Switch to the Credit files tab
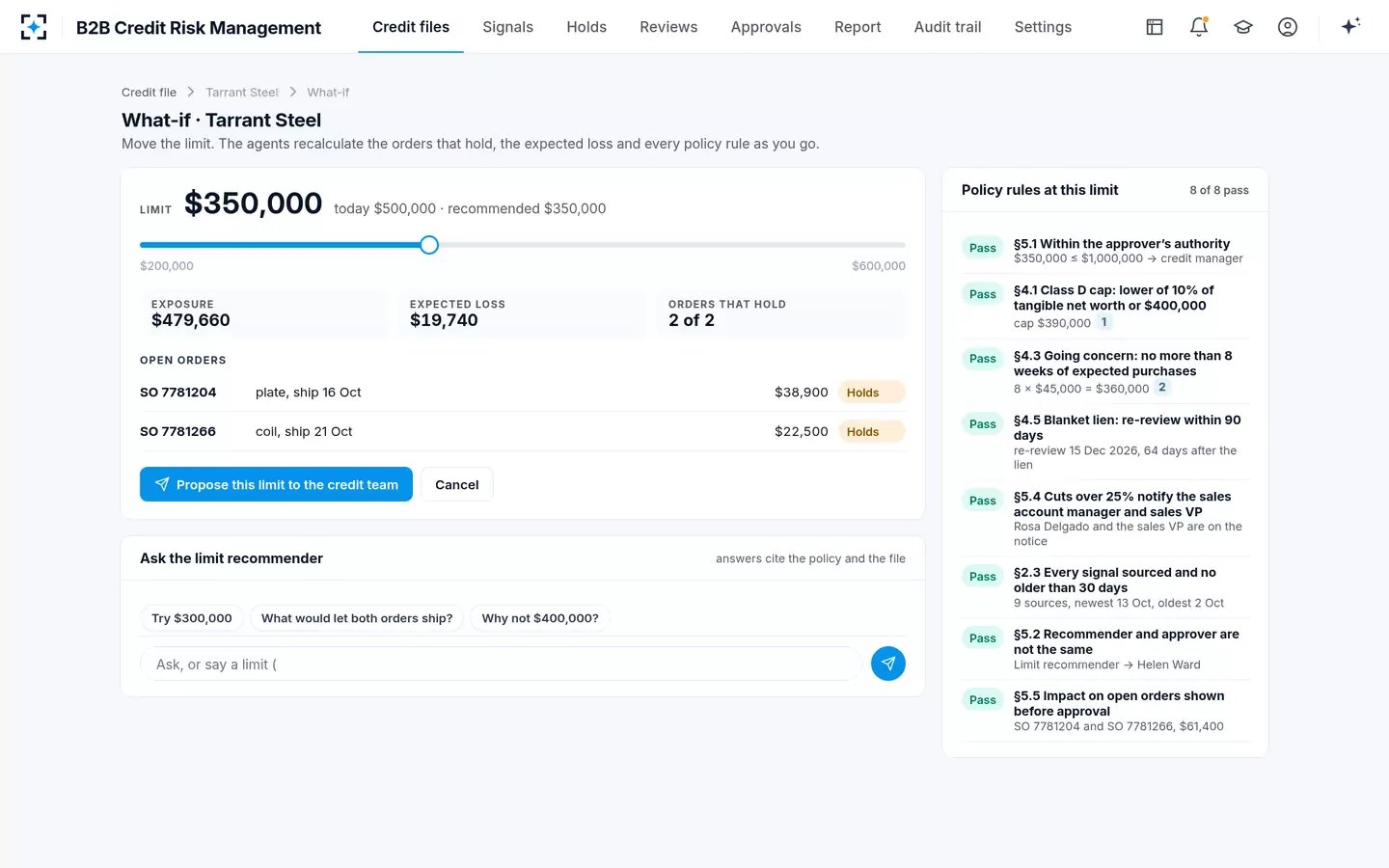Screen dimensions: 1389x868 pos(411,27)
